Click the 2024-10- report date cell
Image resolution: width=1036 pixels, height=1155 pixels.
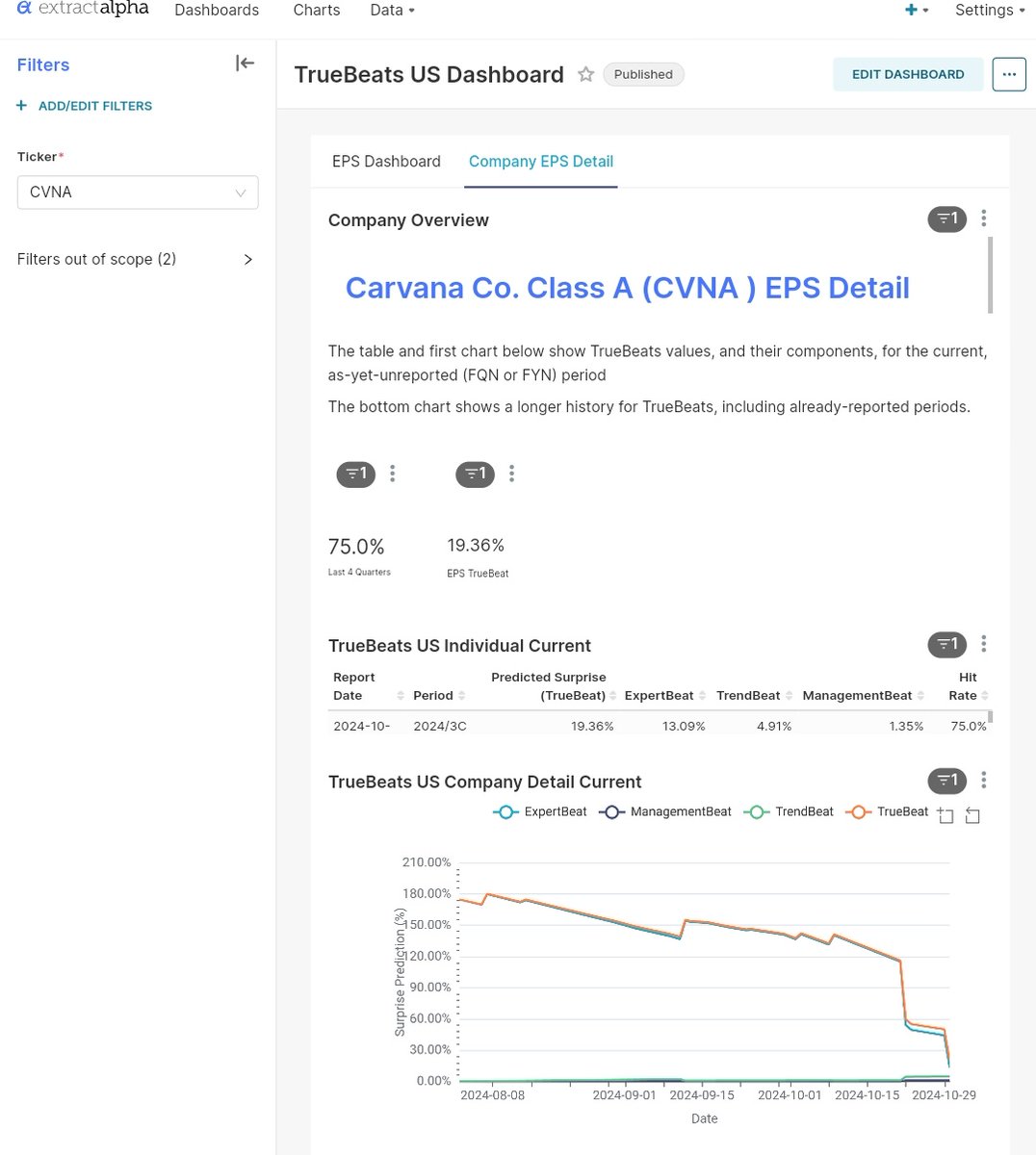pos(362,726)
